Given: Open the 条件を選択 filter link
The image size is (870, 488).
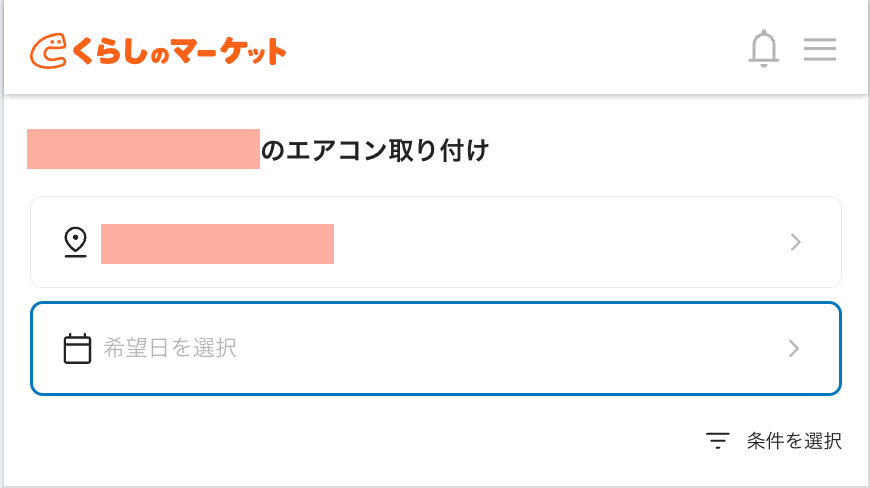Looking at the screenshot, I should (794, 441).
